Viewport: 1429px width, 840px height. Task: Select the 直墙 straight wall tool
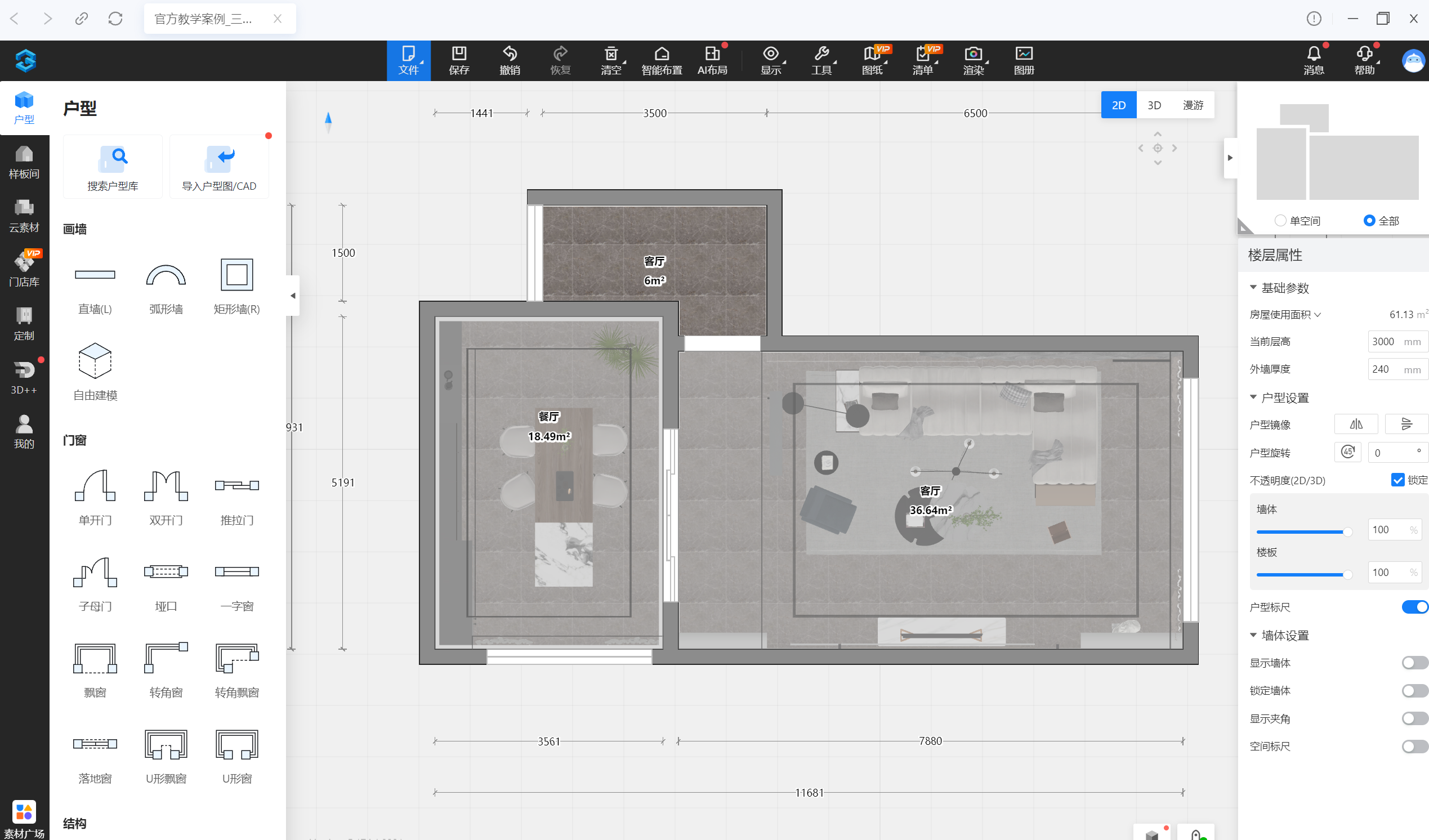point(95,275)
